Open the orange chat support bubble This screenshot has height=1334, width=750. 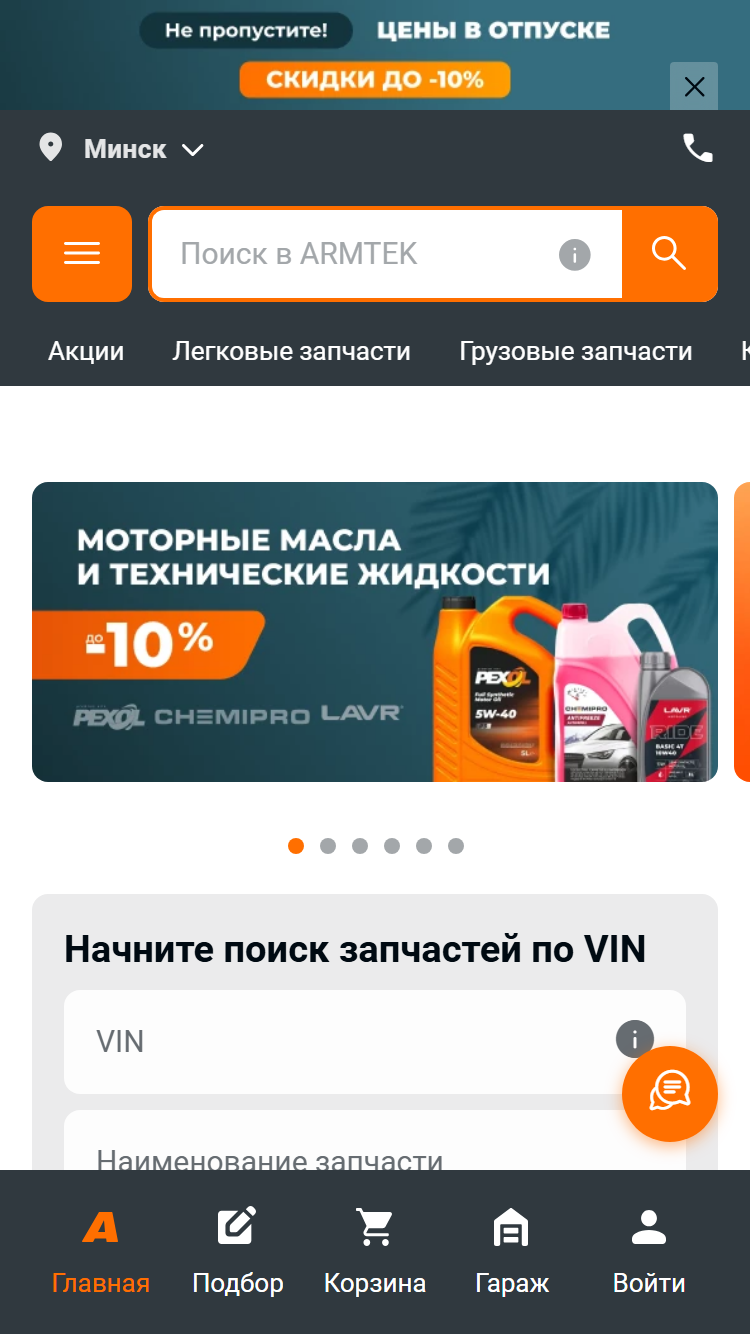670,1094
